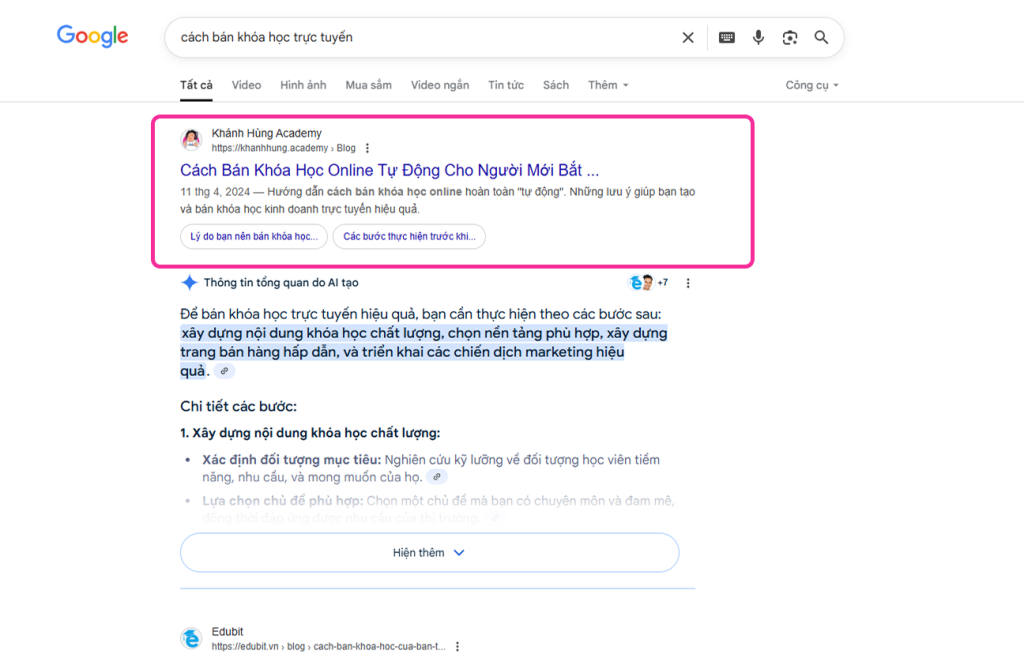Open the Công cụ tools dropdown

(812, 85)
